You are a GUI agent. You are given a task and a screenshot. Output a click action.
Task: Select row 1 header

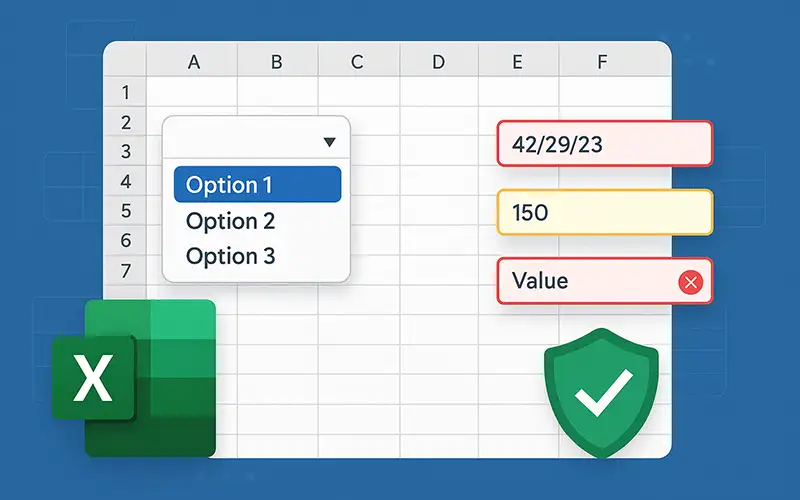[126, 93]
